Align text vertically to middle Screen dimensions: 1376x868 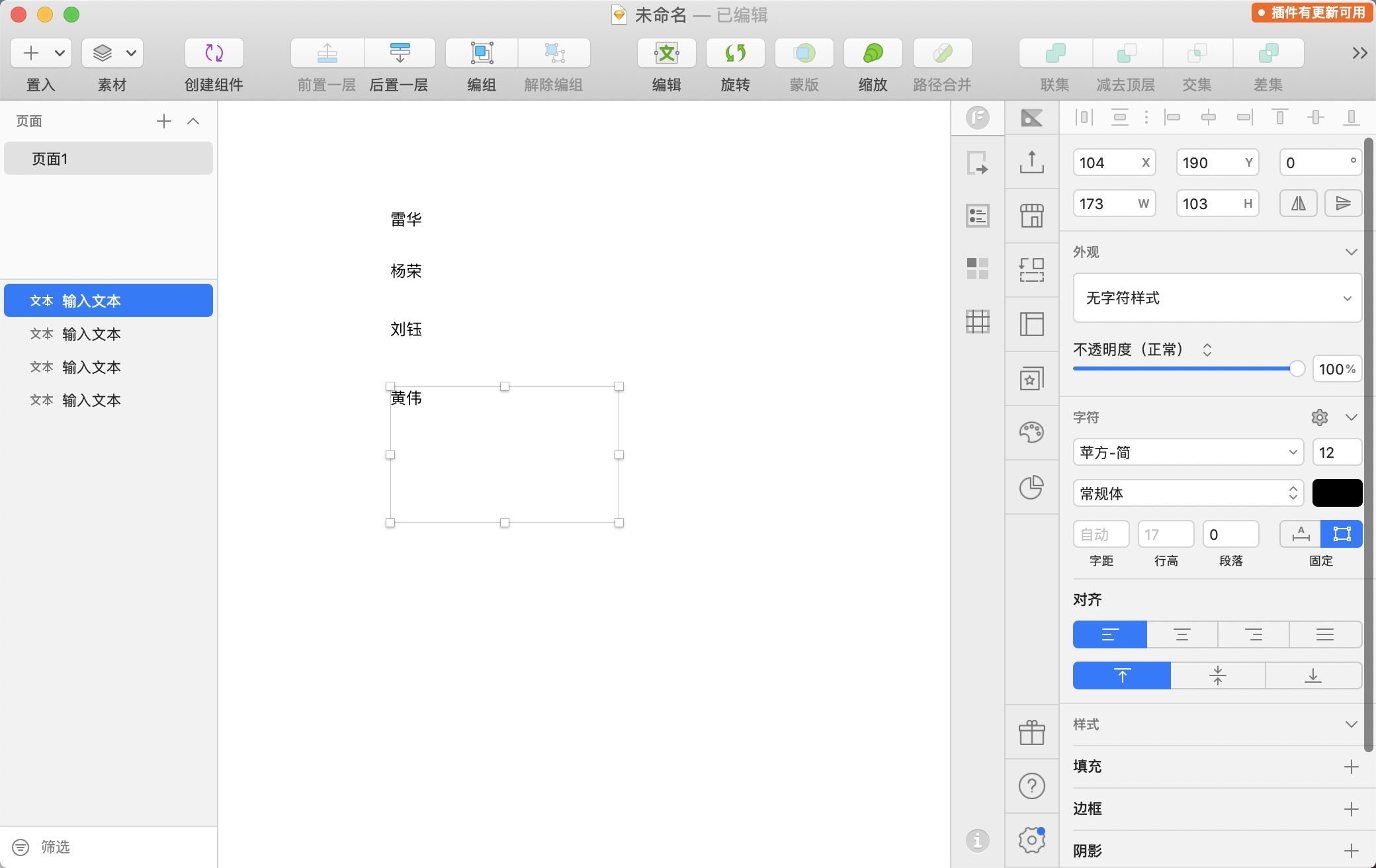tap(1218, 675)
